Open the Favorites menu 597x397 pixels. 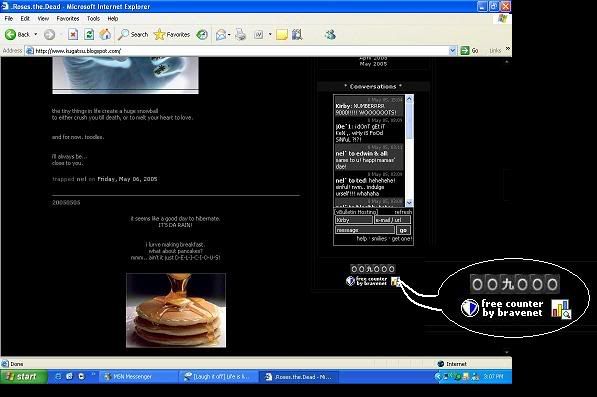68,18
